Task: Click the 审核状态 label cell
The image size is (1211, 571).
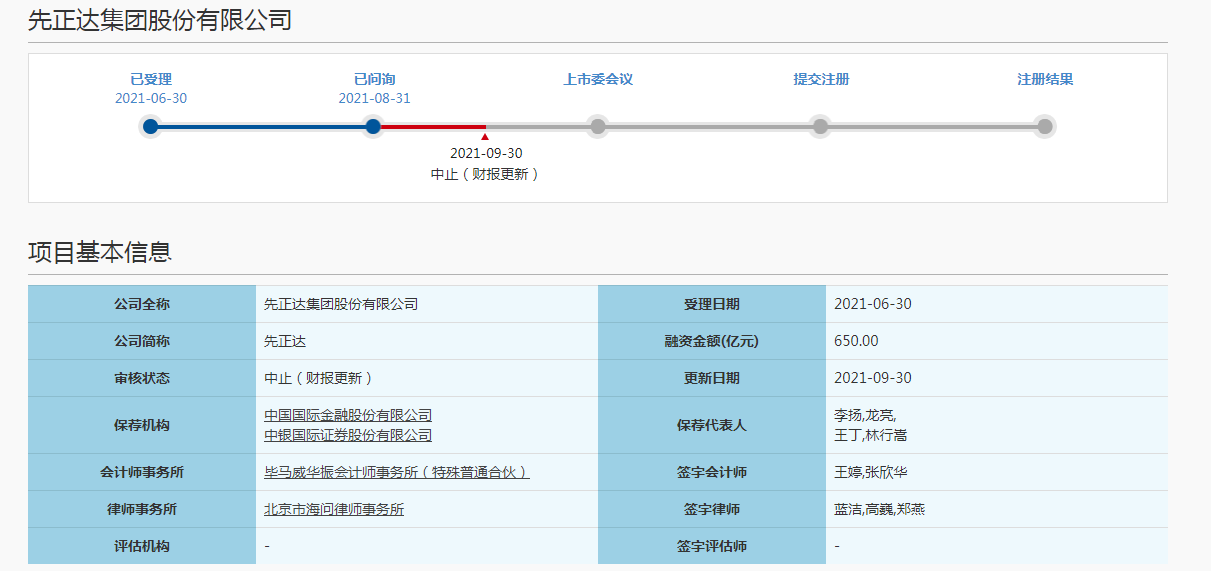Action: pos(142,378)
